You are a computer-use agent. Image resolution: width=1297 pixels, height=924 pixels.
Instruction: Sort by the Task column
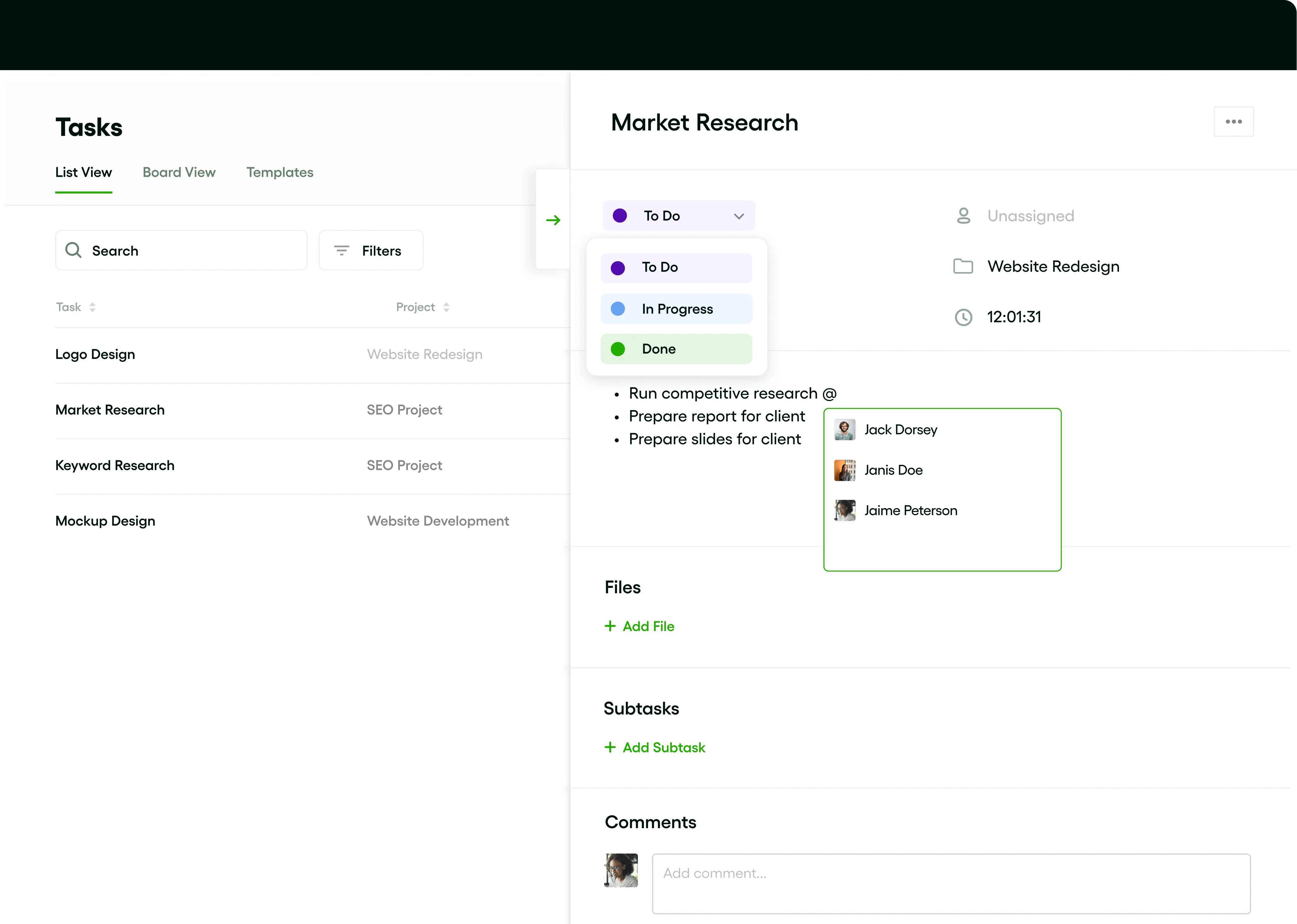pyautogui.click(x=92, y=307)
